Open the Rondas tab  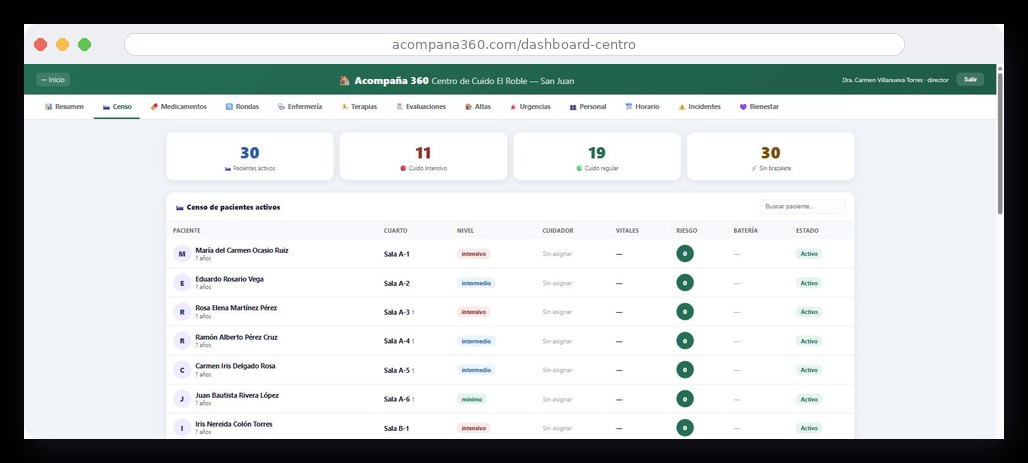(242, 107)
